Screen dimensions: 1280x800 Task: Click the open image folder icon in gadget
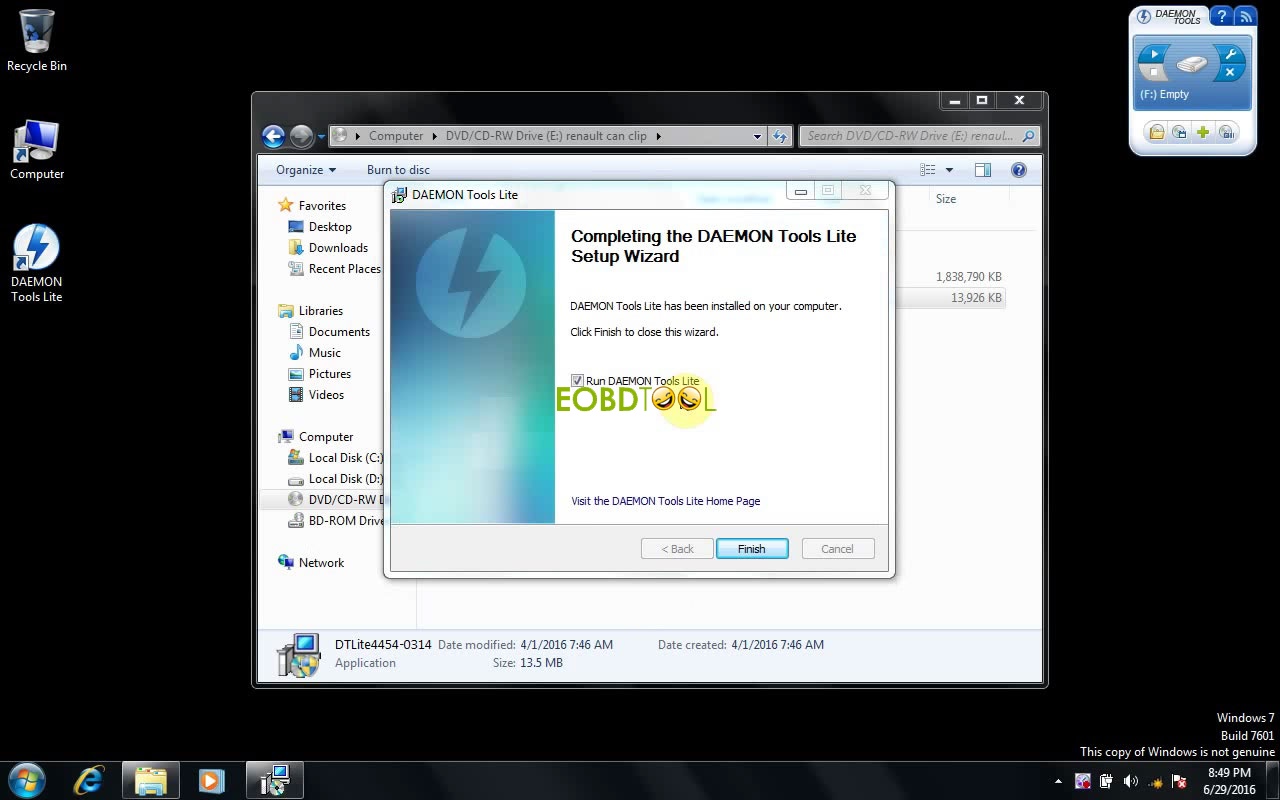coord(1156,132)
